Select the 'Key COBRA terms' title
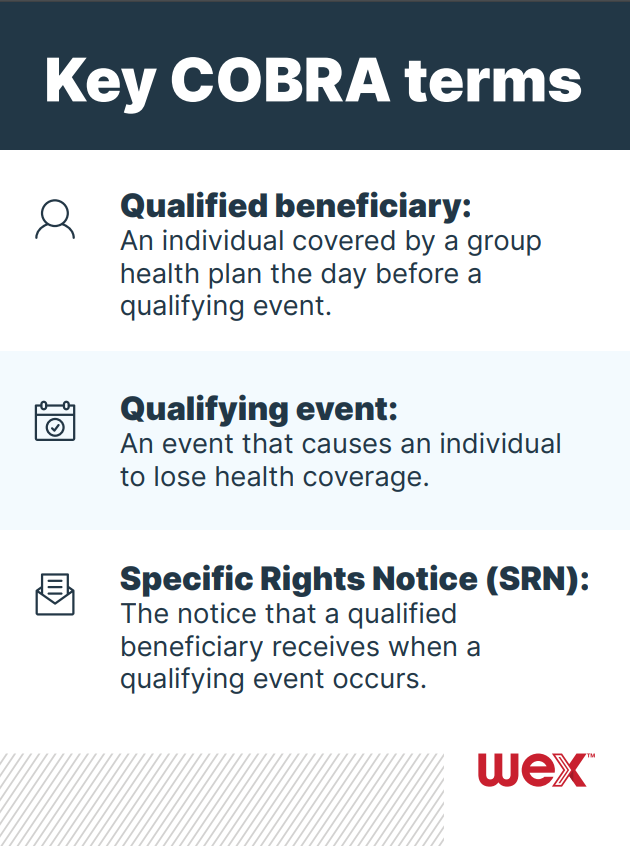The height and width of the screenshot is (846, 630). 313,81
